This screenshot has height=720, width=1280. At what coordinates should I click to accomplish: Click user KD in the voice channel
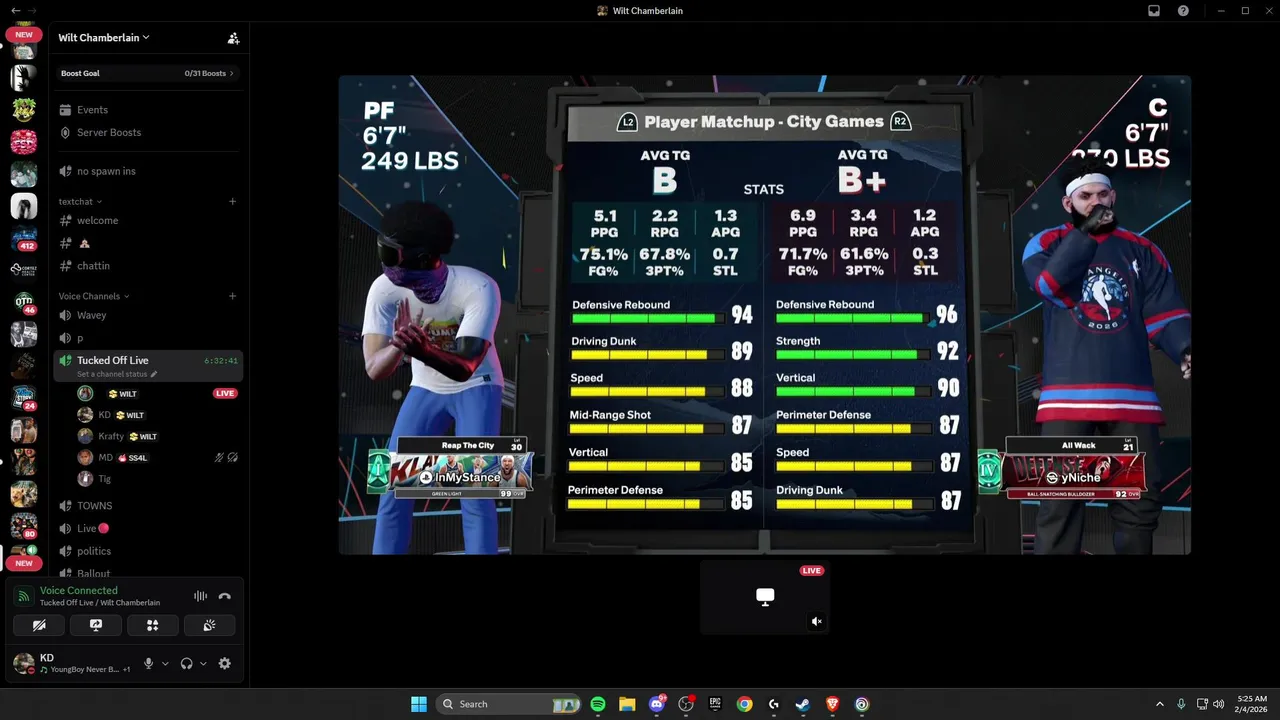158,415
